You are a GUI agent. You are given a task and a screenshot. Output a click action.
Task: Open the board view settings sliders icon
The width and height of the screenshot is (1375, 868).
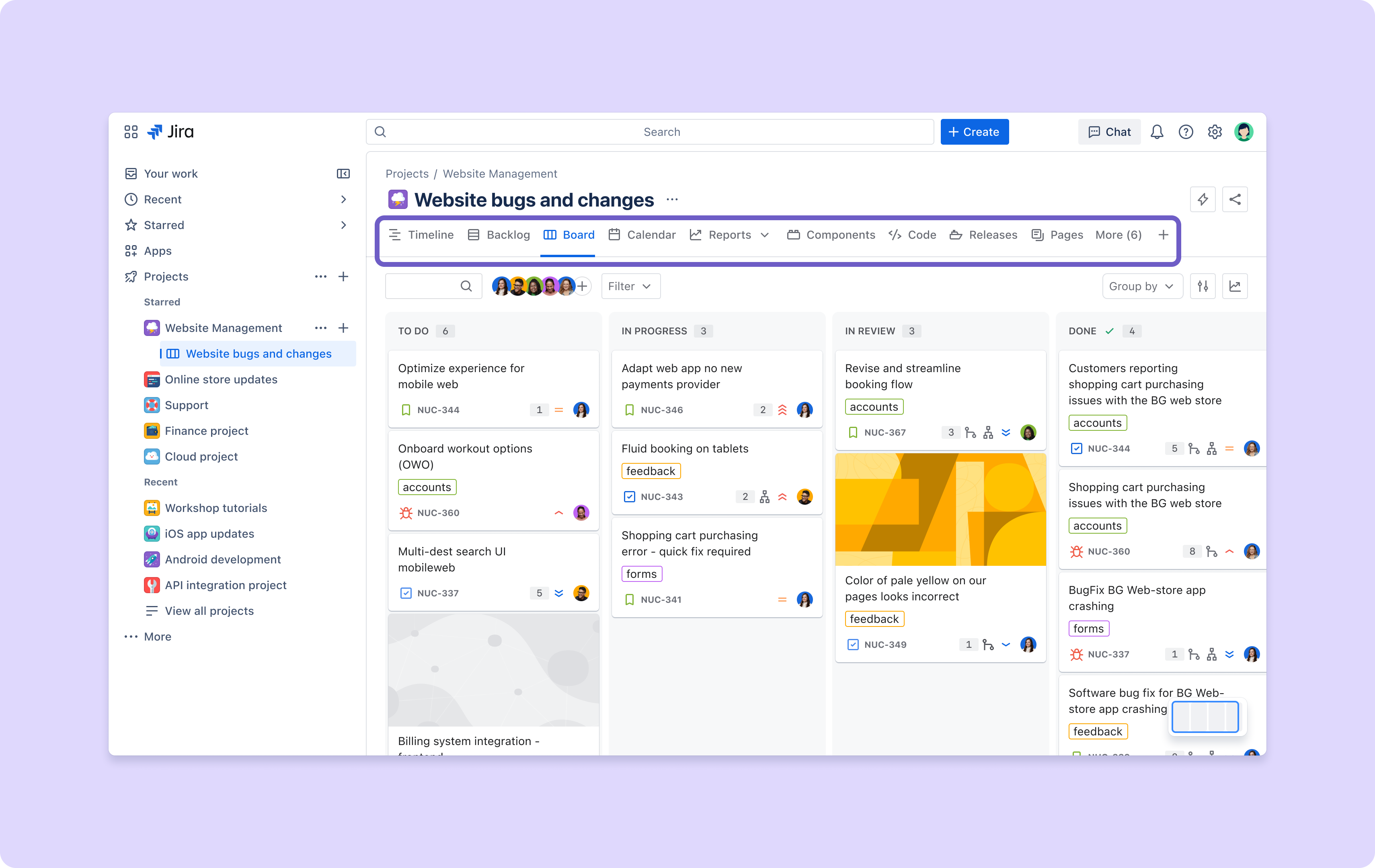(1203, 286)
